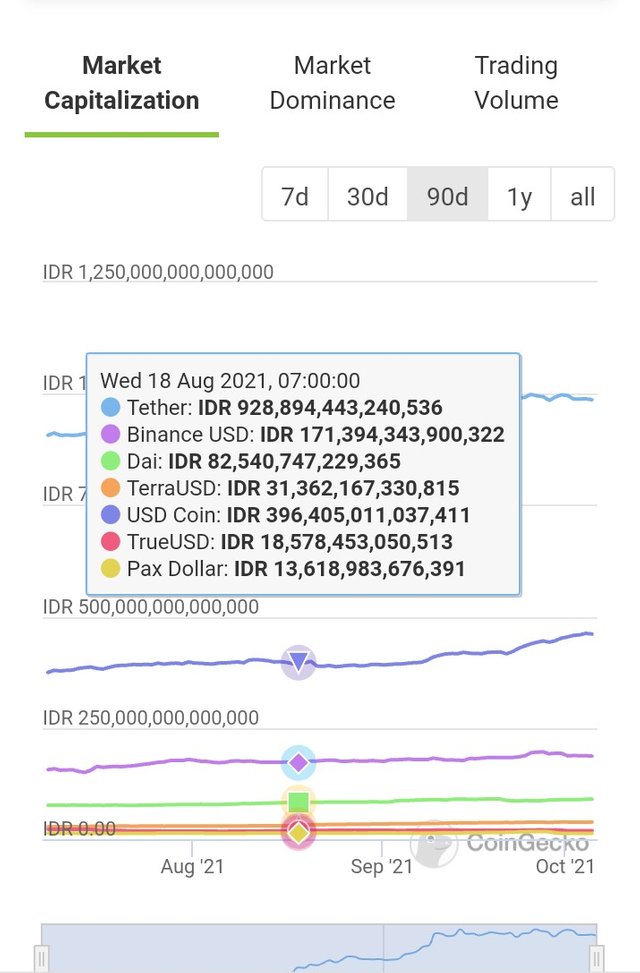The image size is (640, 973).
Task: Click the USD Coin triangle marker on chart
Action: tap(299, 662)
